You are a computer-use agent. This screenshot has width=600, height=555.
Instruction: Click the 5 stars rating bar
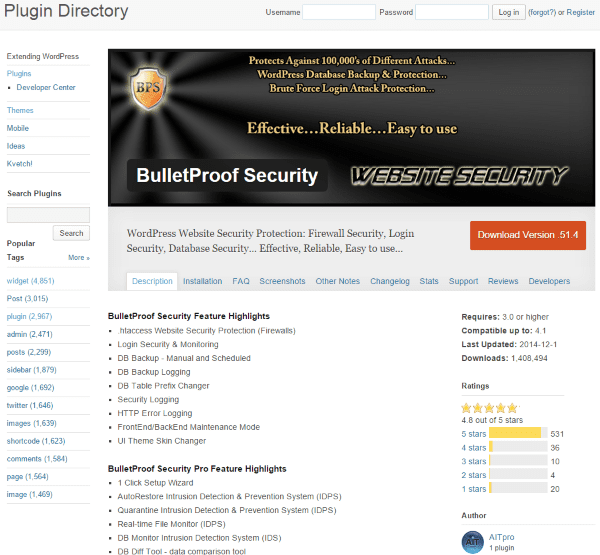click(x=518, y=433)
